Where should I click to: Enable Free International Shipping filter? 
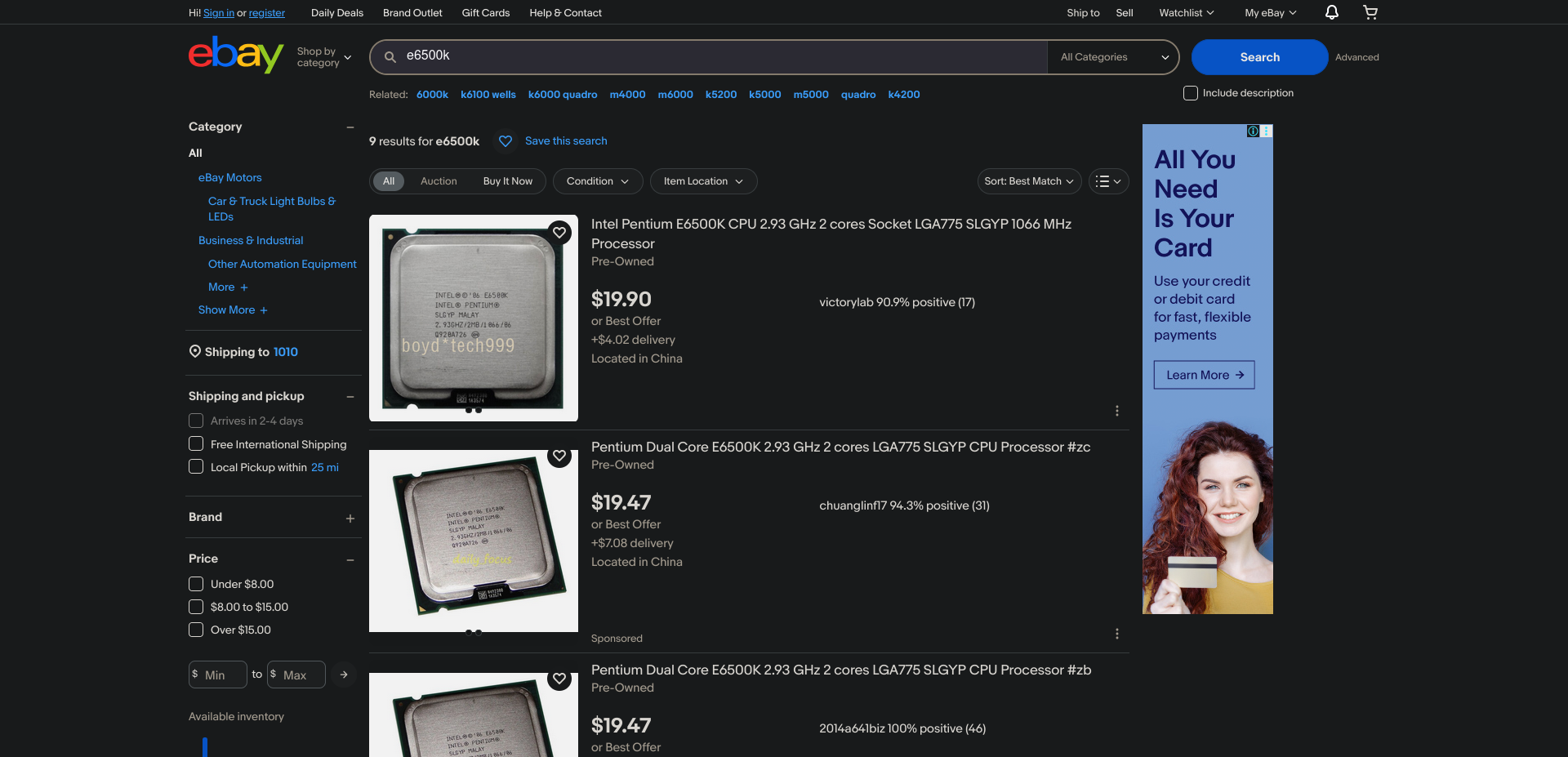point(196,443)
